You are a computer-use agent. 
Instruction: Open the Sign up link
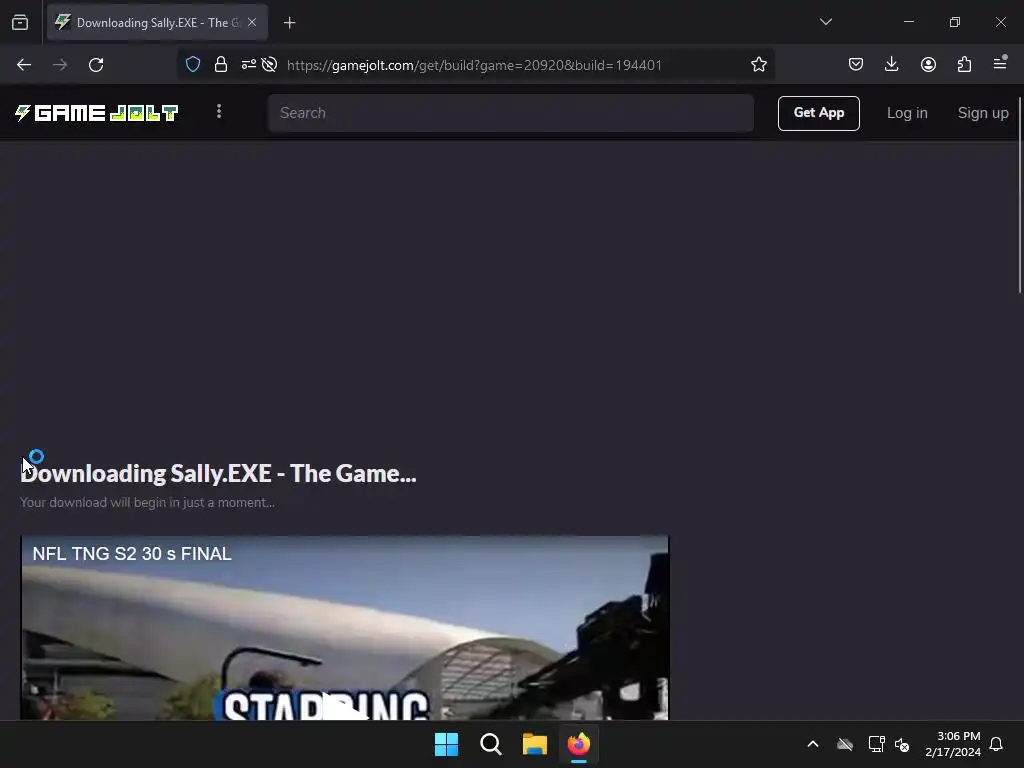[983, 113]
